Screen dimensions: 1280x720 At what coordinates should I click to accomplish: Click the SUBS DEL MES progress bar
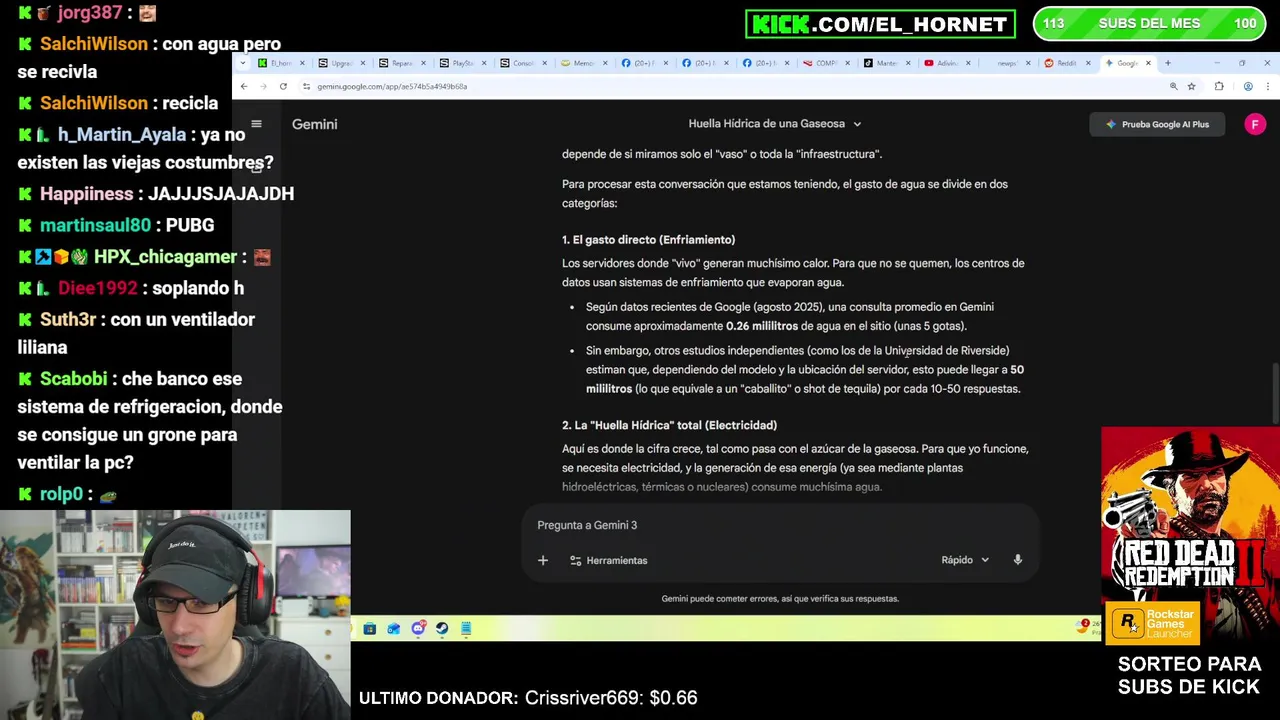tap(1148, 24)
